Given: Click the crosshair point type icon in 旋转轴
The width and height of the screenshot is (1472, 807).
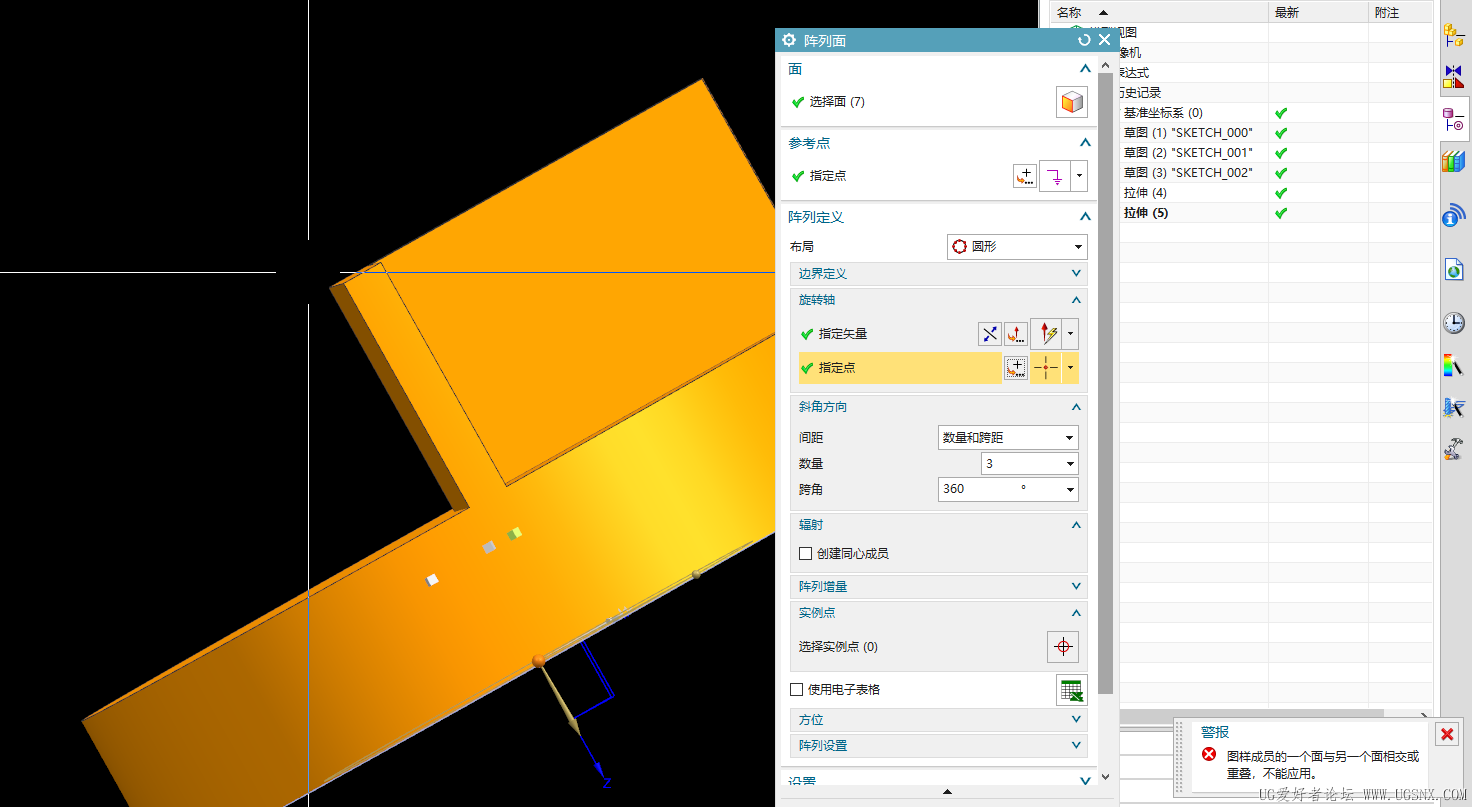Looking at the screenshot, I should (1046, 368).
